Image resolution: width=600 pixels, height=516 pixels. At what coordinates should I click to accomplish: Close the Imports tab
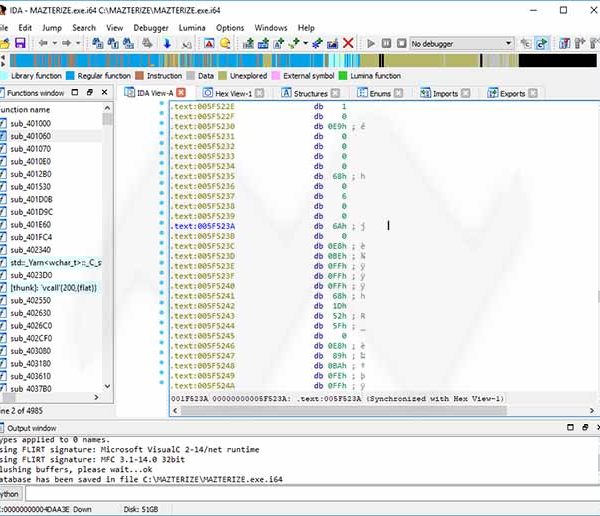click(x=465, y=93)
